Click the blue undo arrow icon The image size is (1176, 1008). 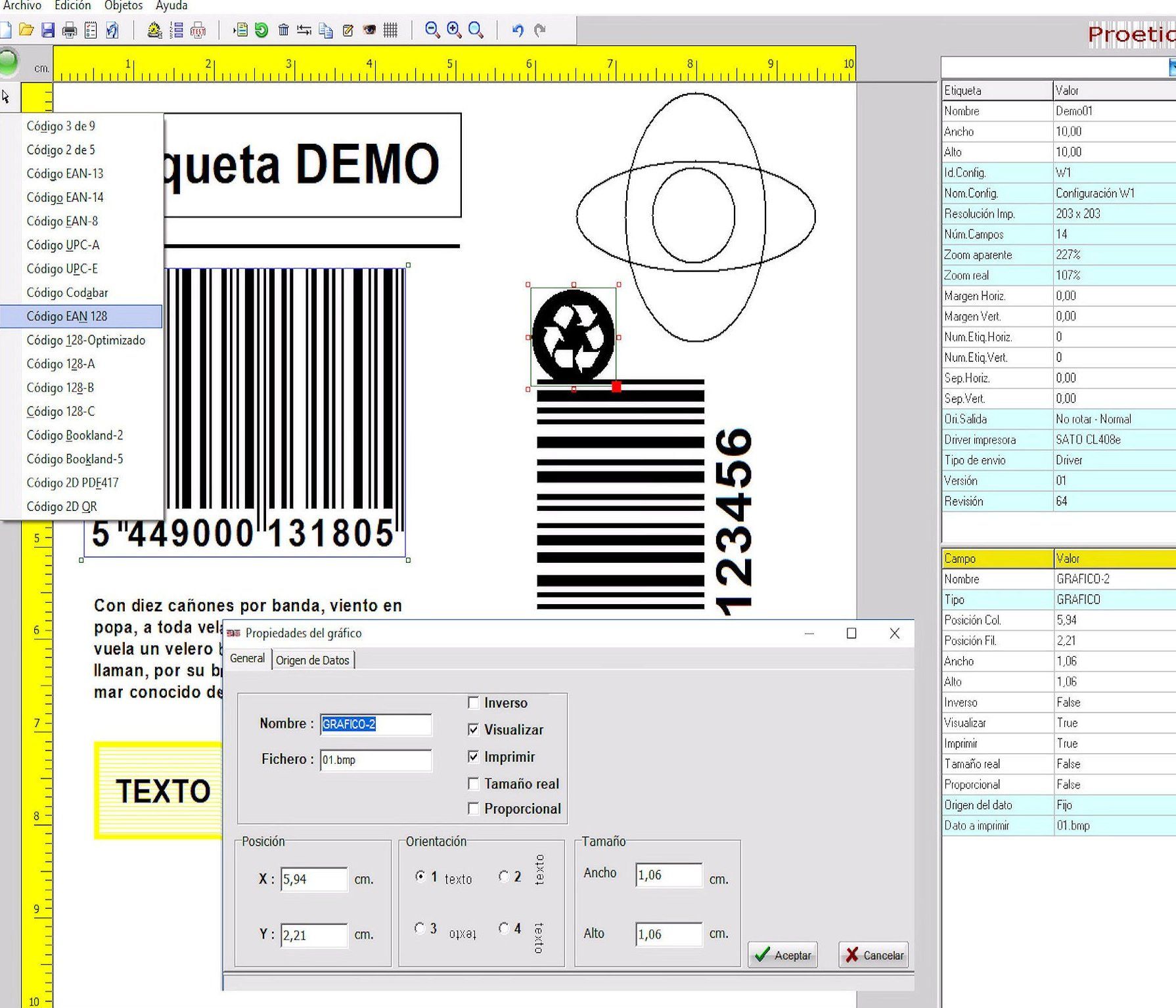(x=518, y=30)
